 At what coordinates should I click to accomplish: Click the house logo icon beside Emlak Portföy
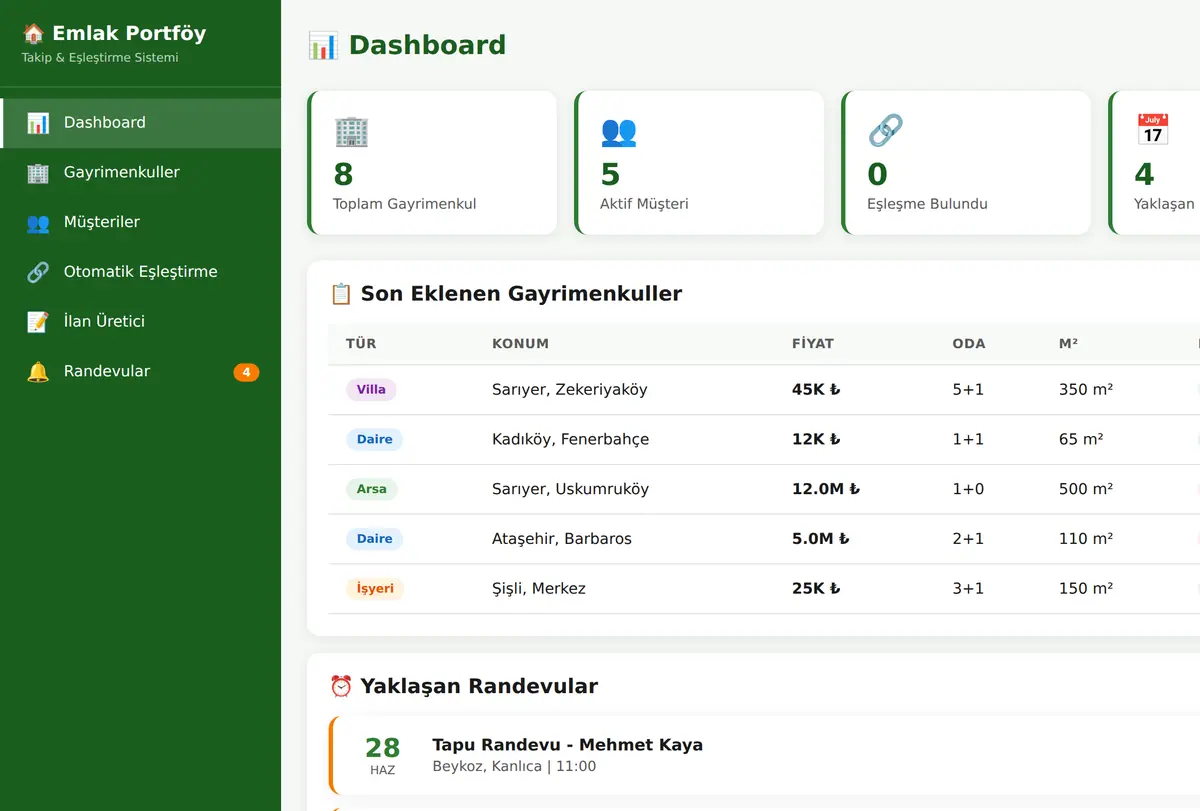[x=33, y=33]
